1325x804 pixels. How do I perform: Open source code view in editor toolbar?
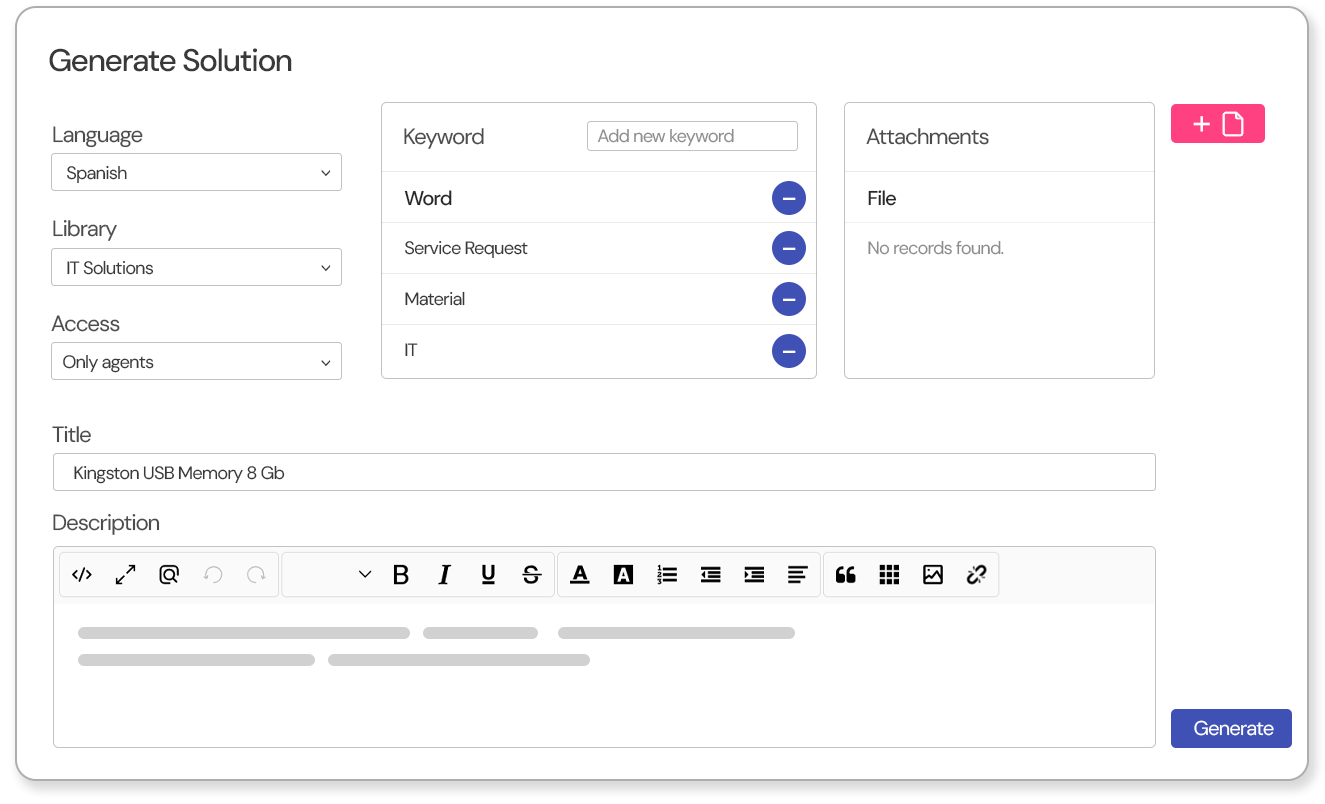click(x=82, y=575)
